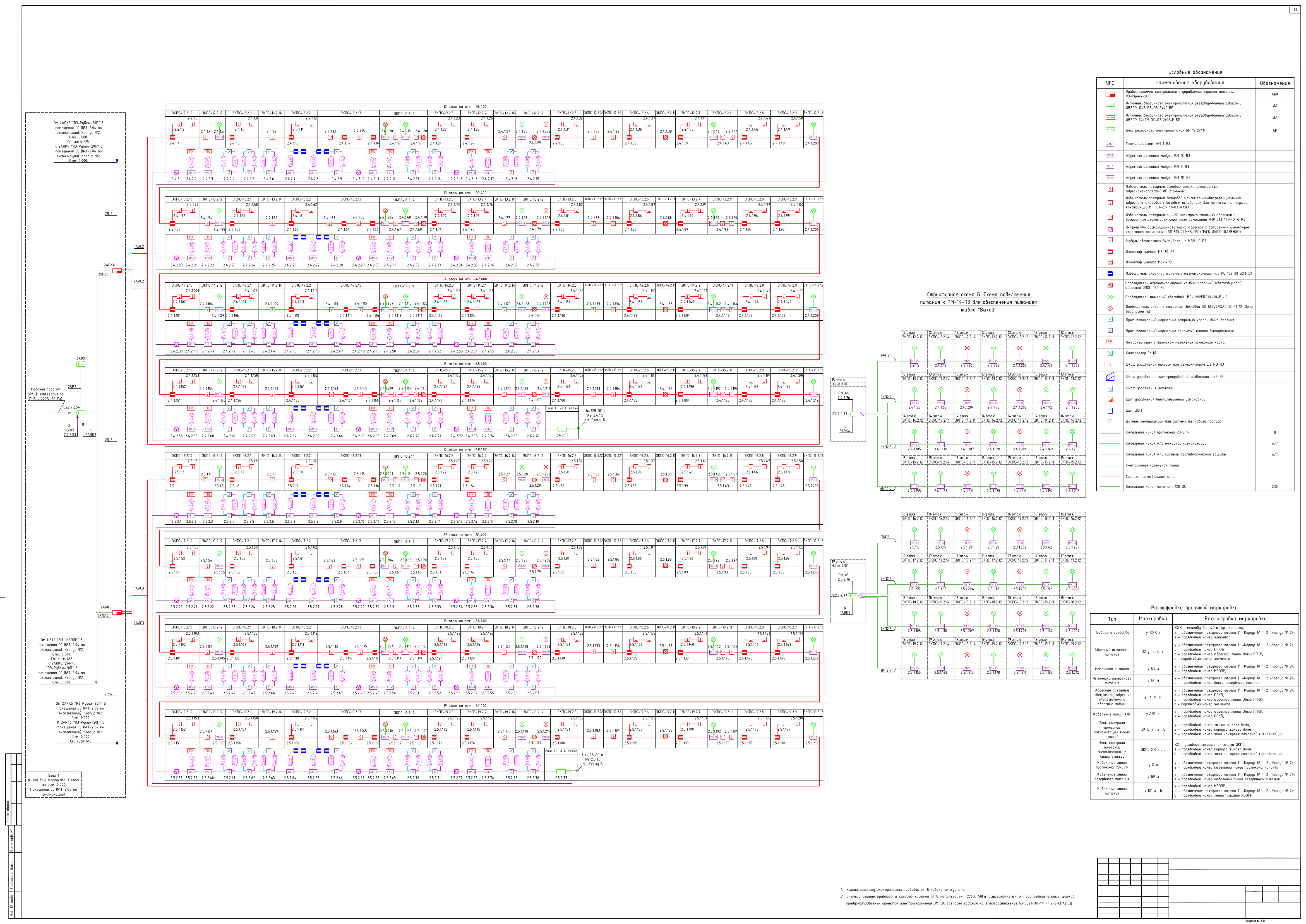Click the AM-1 address tag legend symbol
The image size is (1306, 924).
pos(1110,144)
